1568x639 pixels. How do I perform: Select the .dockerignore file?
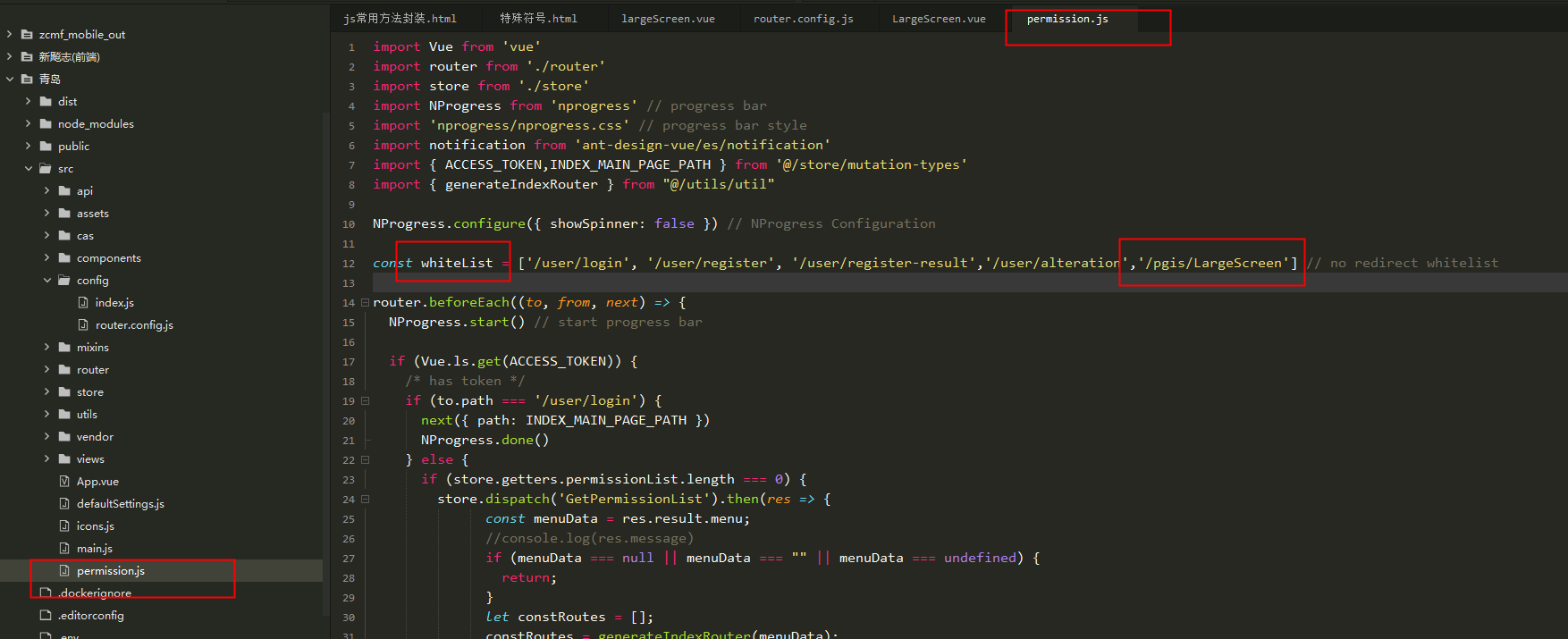(x=95, y=593)
